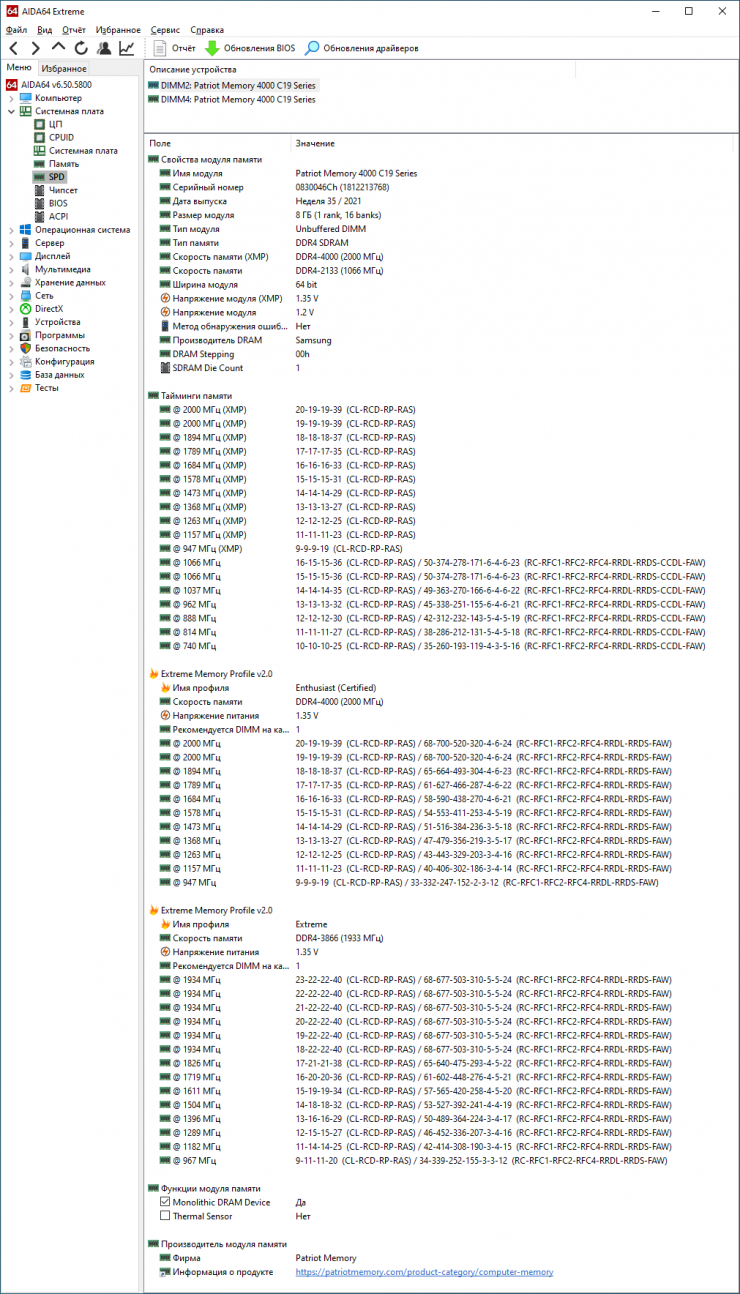This screenshot has height=1294, width=740.
Task: Click Имя профиля Extreme row
Action: coord(441,925)
